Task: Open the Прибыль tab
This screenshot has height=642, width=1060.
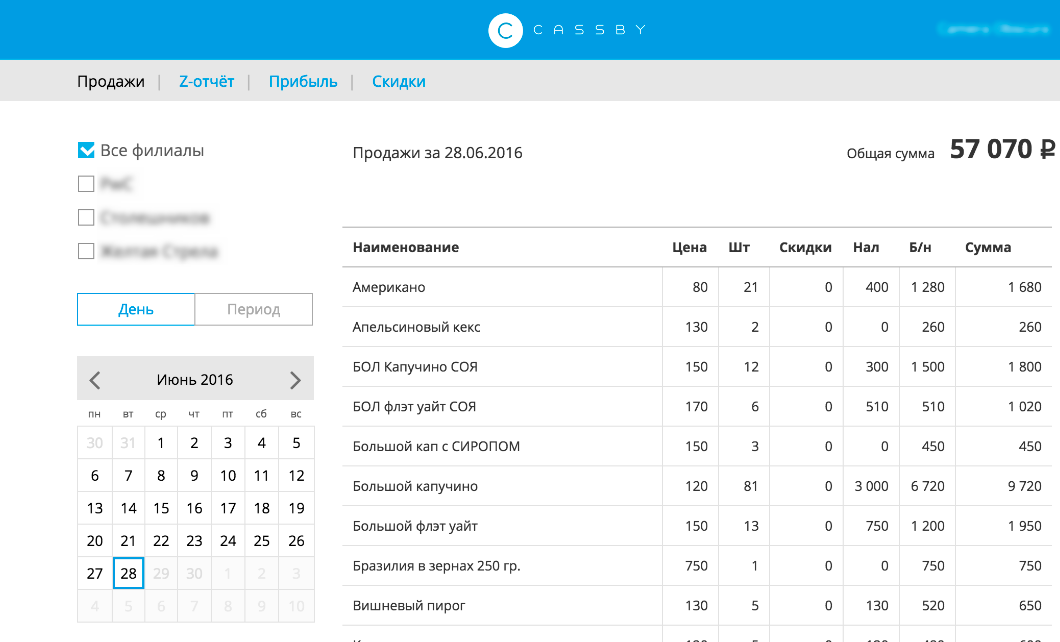Action: coord(303,82)
